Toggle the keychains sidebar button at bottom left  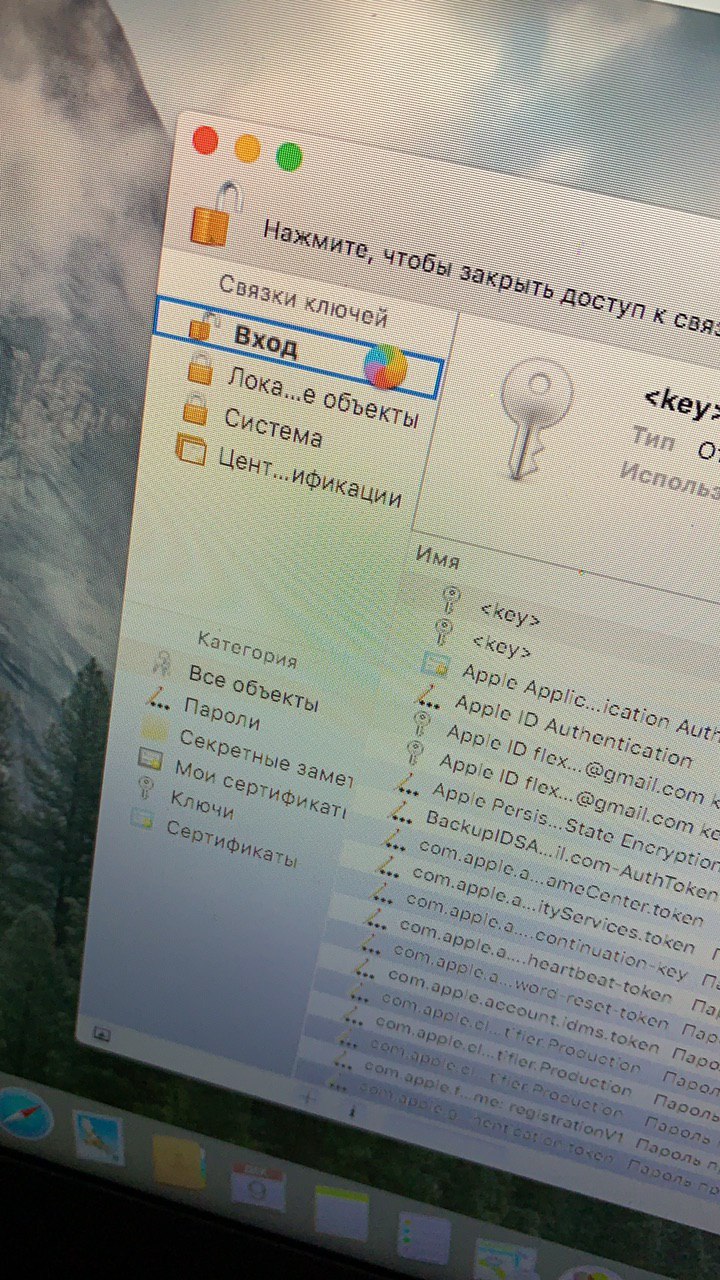[102, 1035]
